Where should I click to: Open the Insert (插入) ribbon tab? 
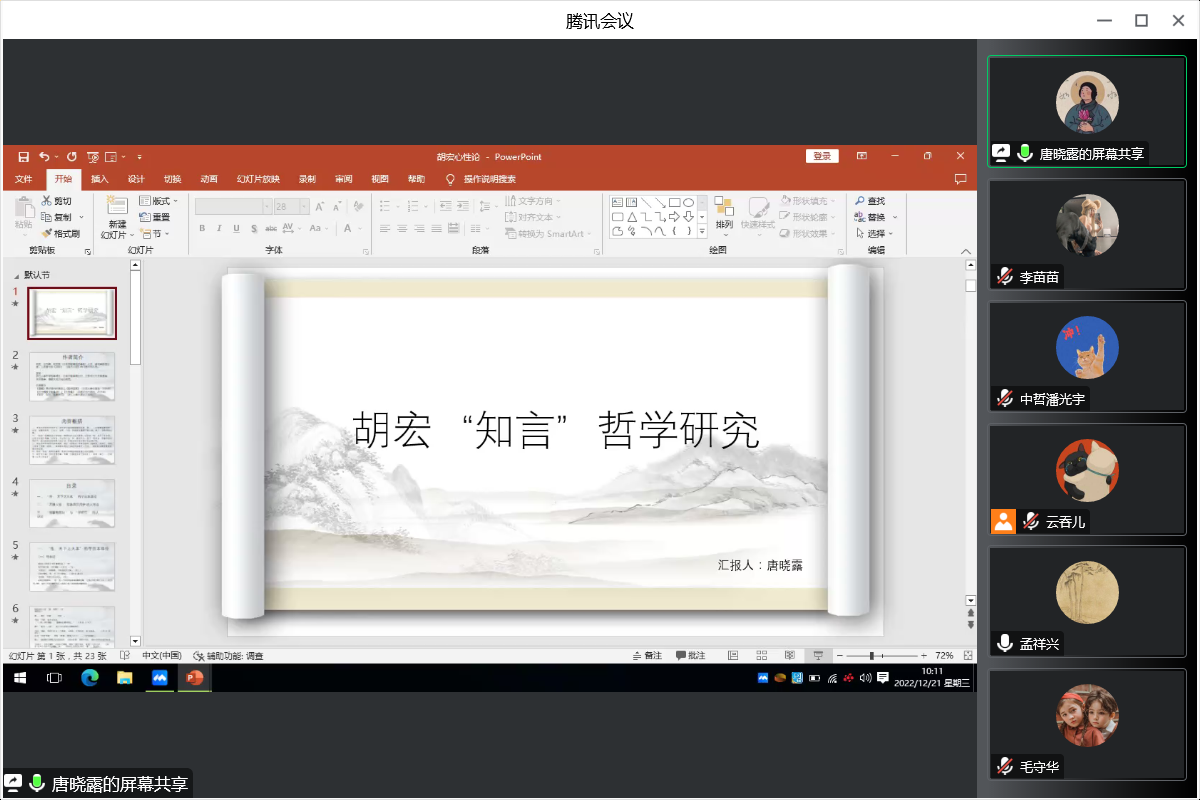pos(100,179)
